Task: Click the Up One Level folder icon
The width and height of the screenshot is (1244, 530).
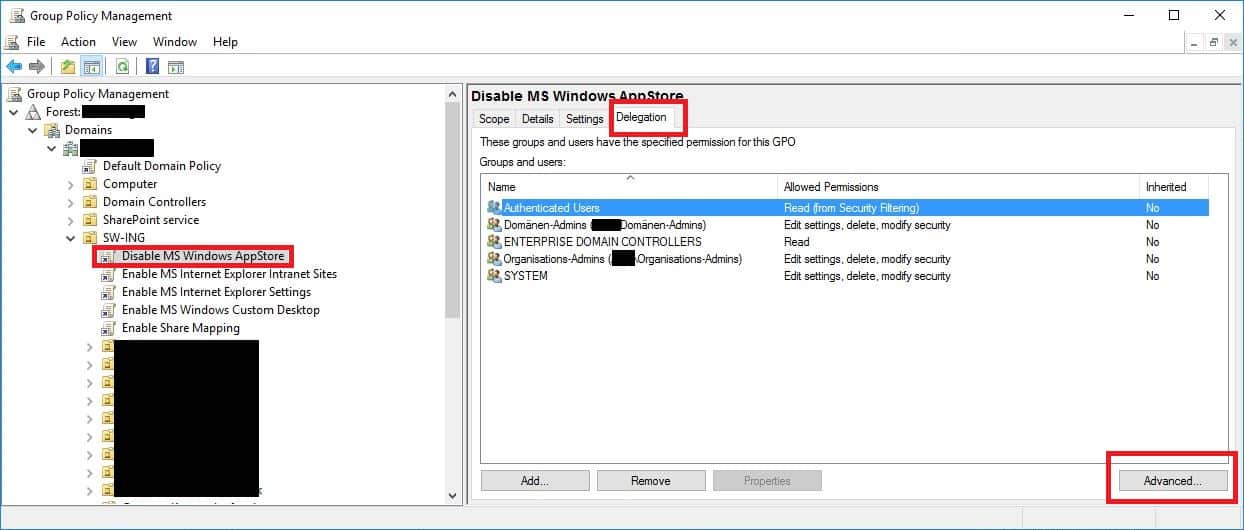Action: [x=68, y=67]
